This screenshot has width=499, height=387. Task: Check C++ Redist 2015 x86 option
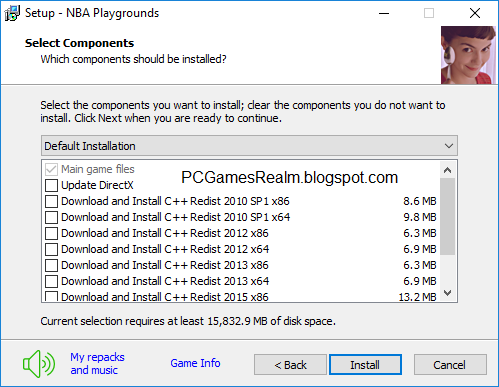point(51,296)
